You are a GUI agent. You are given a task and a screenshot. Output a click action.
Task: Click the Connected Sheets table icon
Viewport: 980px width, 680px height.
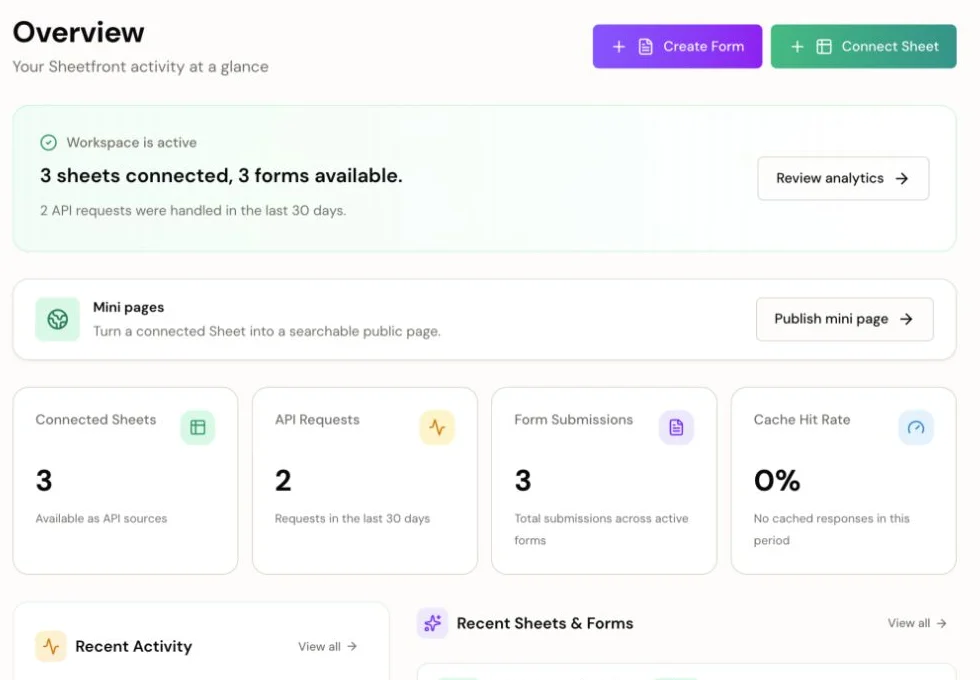click(x=198, y=428)
